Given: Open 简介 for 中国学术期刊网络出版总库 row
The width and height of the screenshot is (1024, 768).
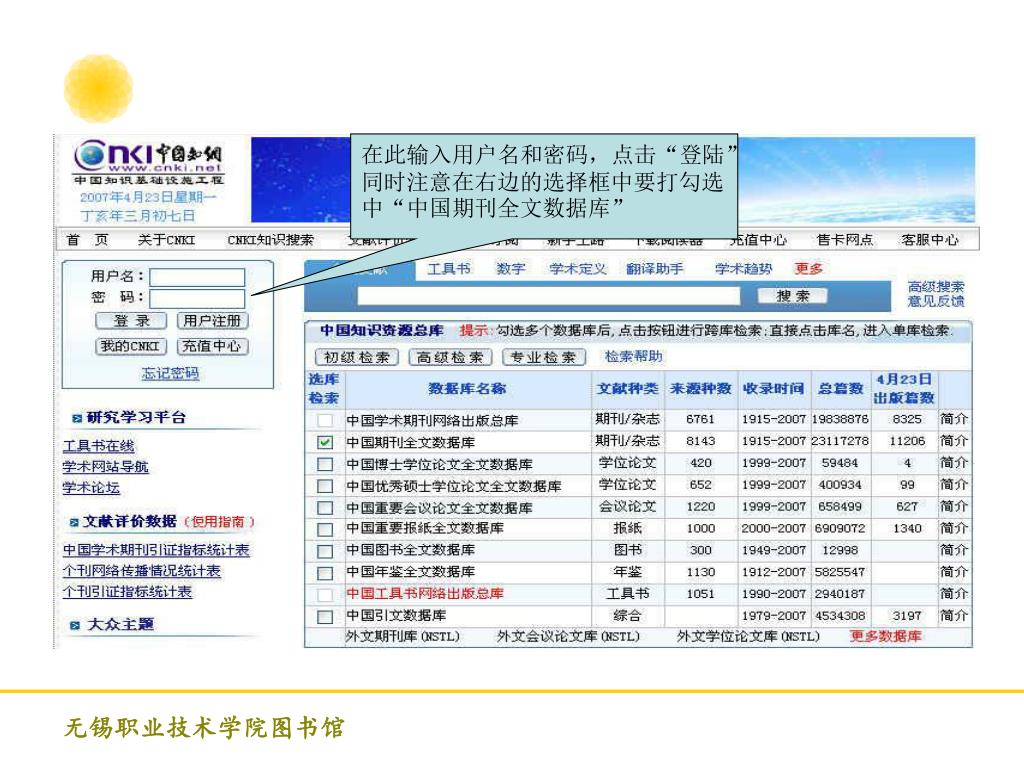Looking at the screenshot, I should pos(953,419).
